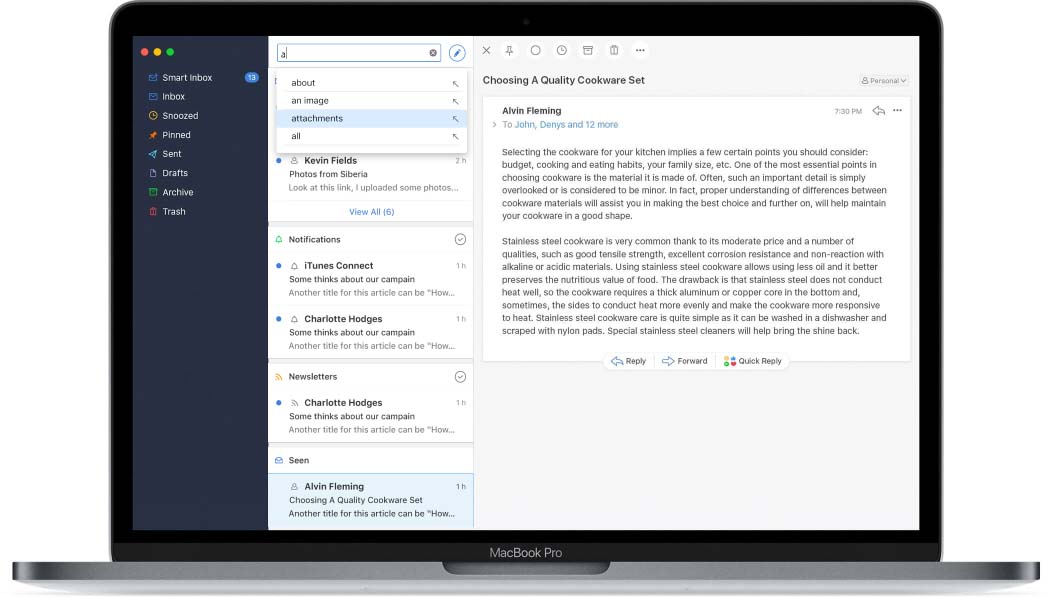Collapse the Newsletters section
The image size is (1052, 597).
(x=460, y=376)
